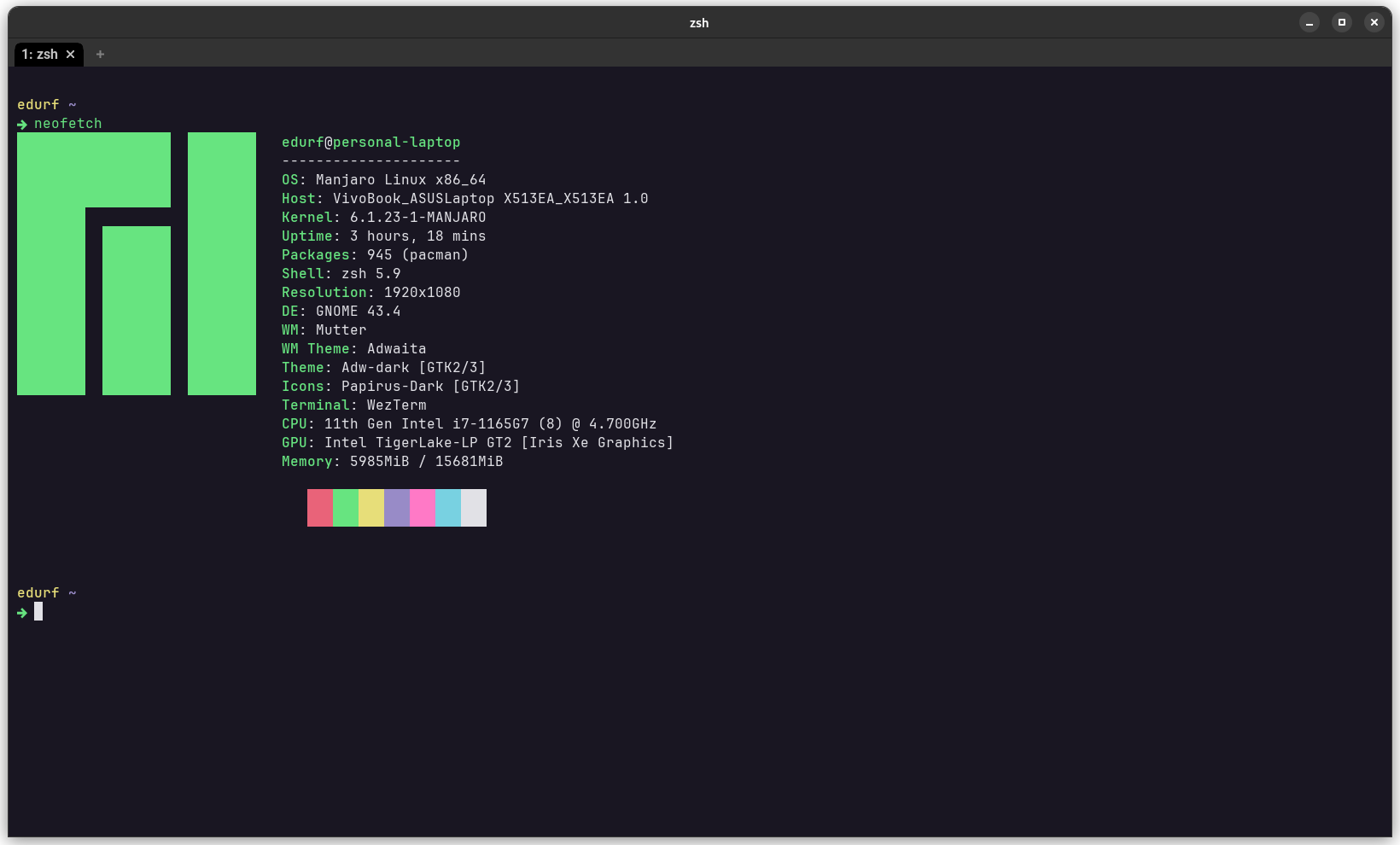Click 'Kernel: 6.1.23-1-MANJARO' line
The height and width of the screenshot is (845, 1400).
(384, 218)
